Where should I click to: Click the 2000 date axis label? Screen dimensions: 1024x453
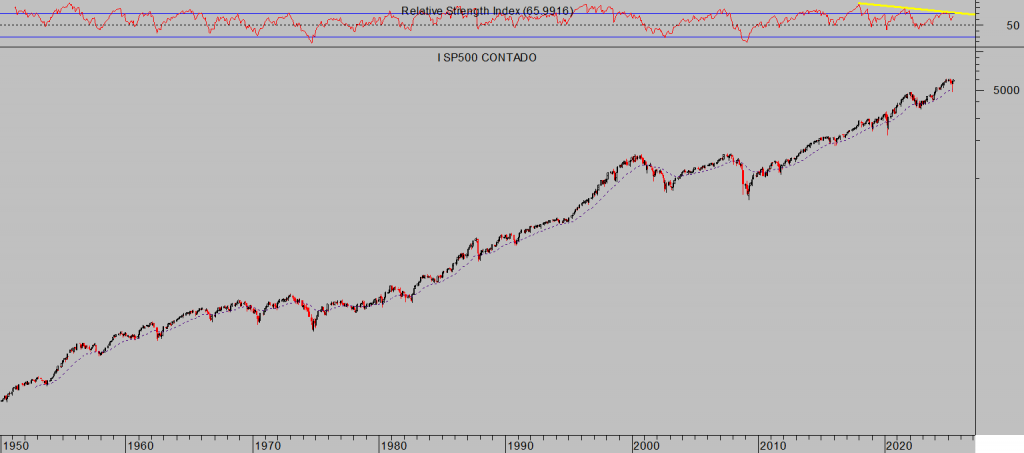(x=647, y=446)
